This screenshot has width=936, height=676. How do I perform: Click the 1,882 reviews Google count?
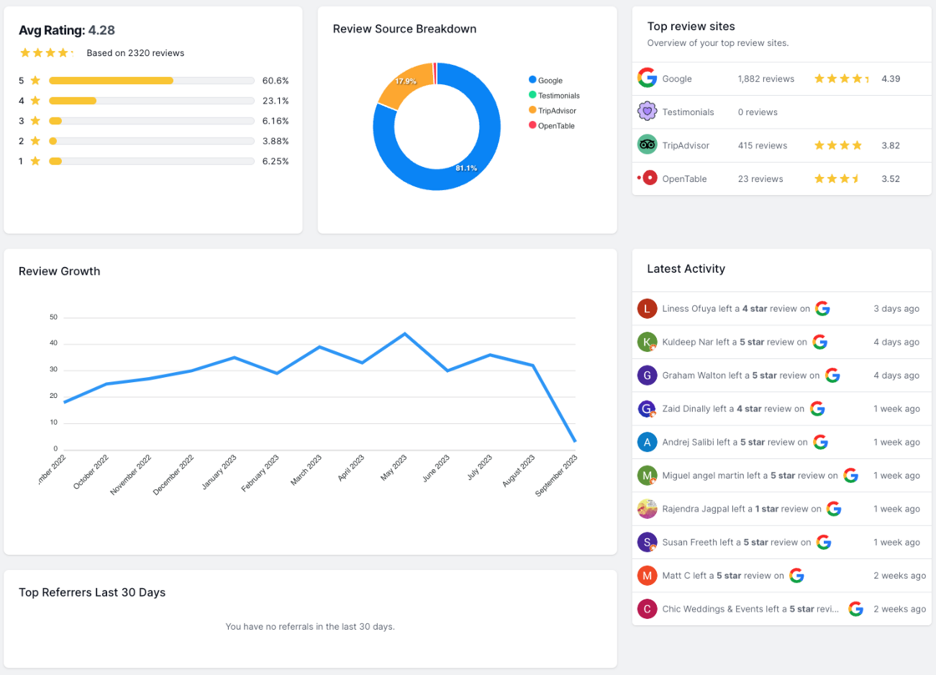click(x=765, y=79)
